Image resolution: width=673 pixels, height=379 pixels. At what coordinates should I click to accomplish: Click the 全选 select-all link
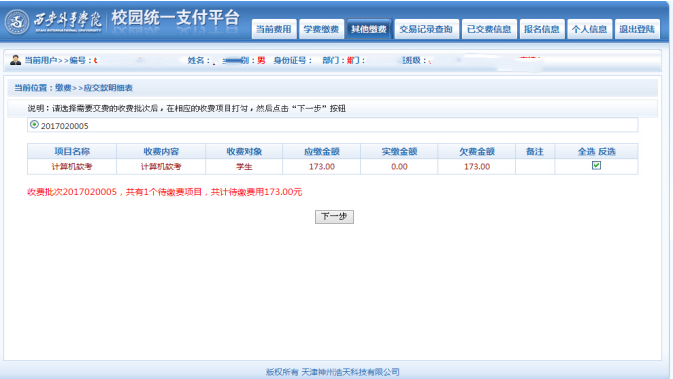tap(586, 152)
